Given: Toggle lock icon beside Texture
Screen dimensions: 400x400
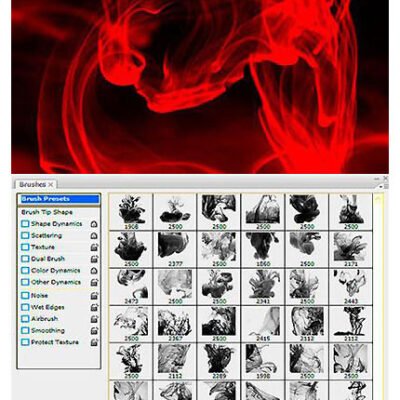Looking at the screenshot, I should [x=95, y=247].
